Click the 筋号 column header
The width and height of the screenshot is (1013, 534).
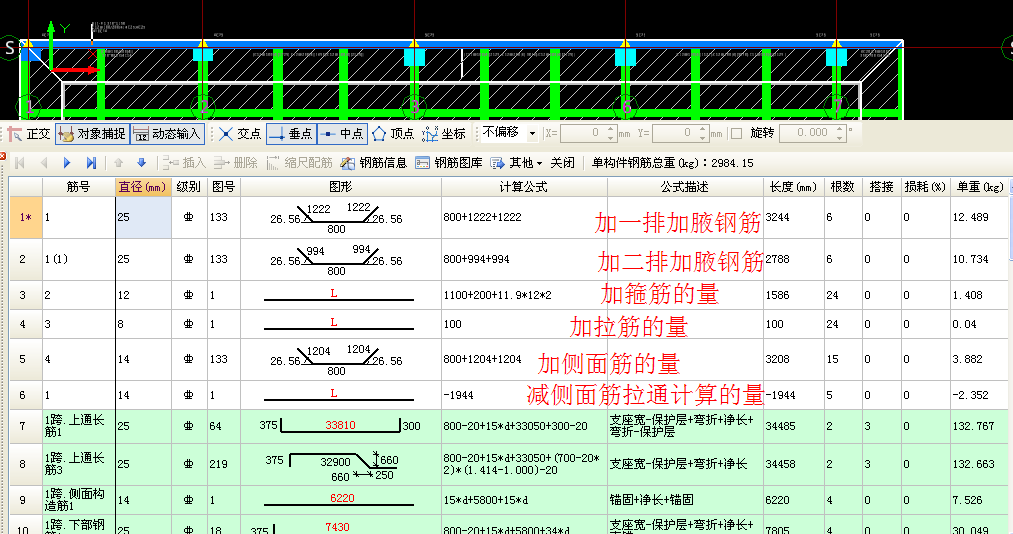point(79,187)
